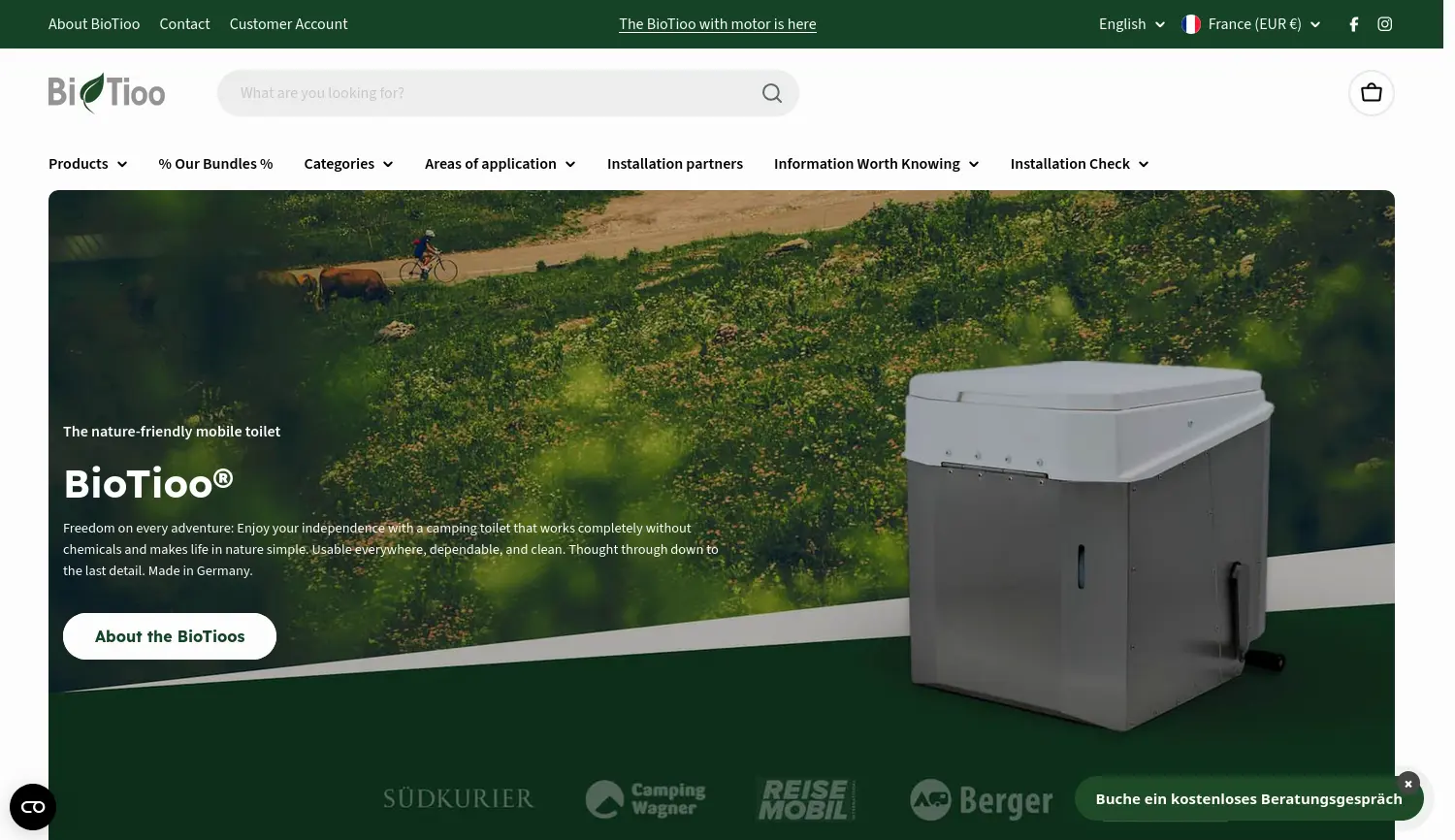Go to About BioTioo link
The width and height of the screenshot is (1455, 840).
[94, 24]
